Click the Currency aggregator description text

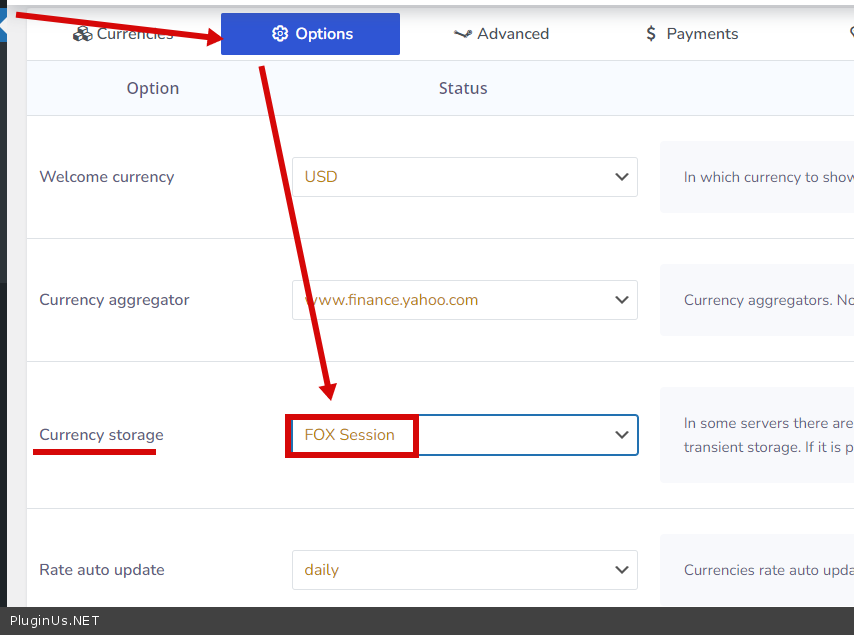(767, 300)
